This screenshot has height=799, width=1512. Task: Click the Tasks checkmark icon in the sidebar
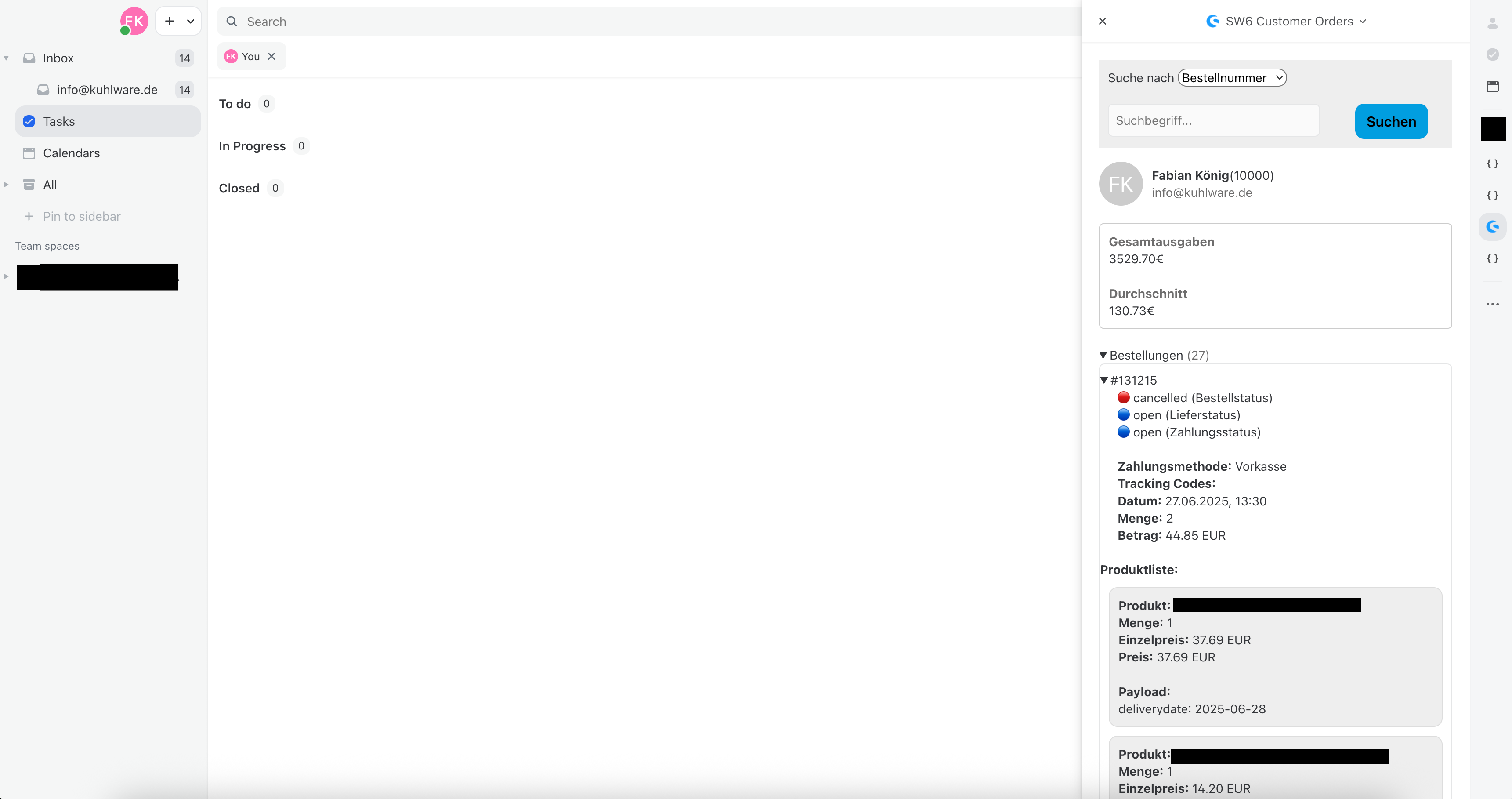click(x=29, y=122)
